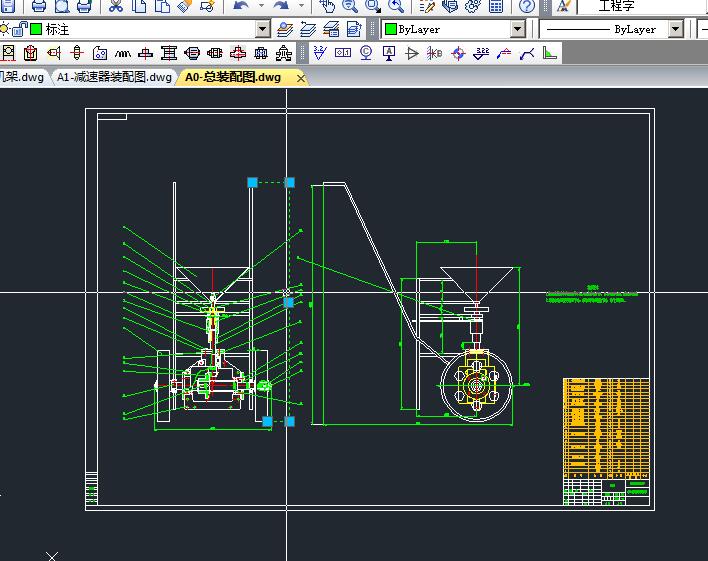Open the Layer Properties Manager icon

pyautogui.click(x=331, y=29)
